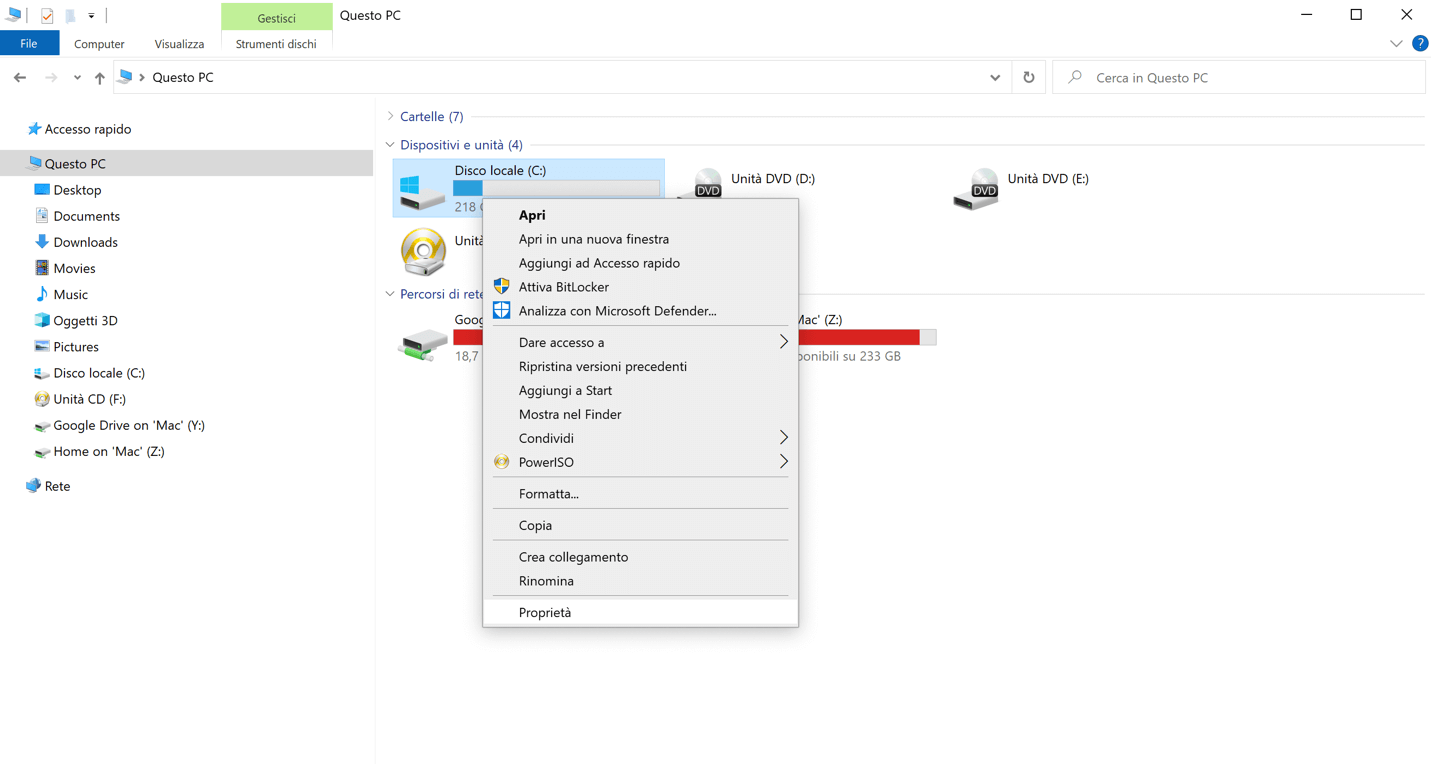Click the PowerISO disc icon in context menu
This screenshot has height=767, width=1431.
coord(502,462)
